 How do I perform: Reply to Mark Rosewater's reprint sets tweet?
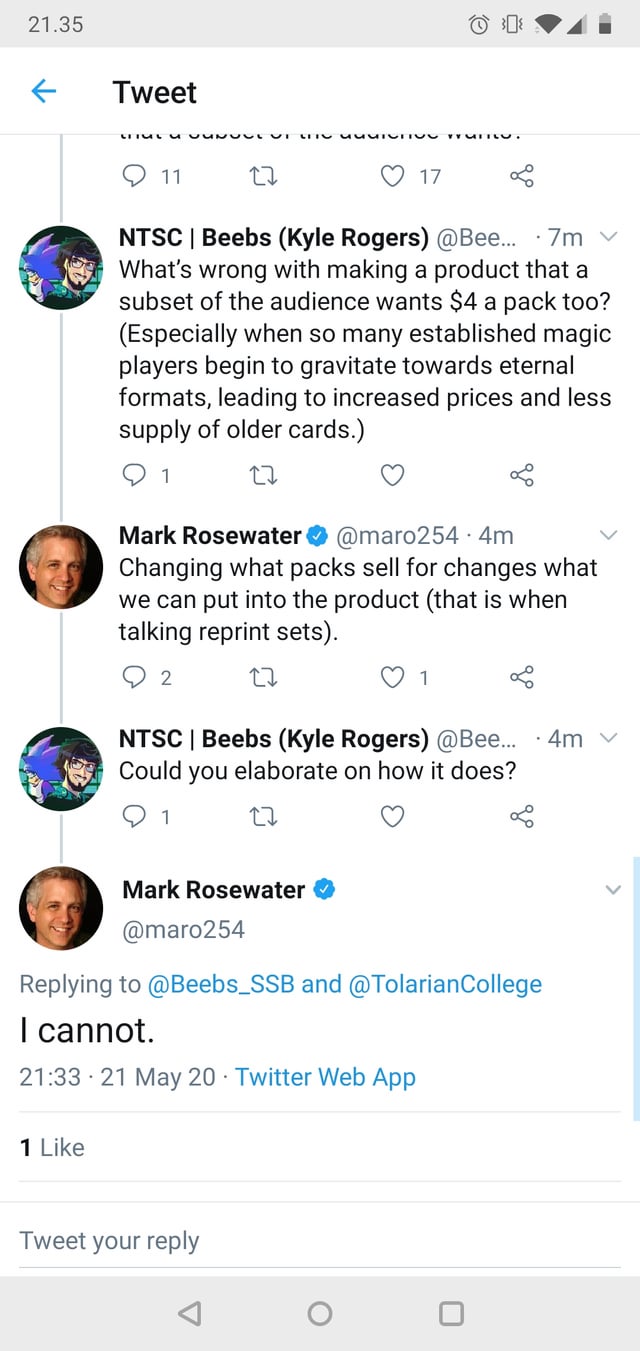pos(134,677)
